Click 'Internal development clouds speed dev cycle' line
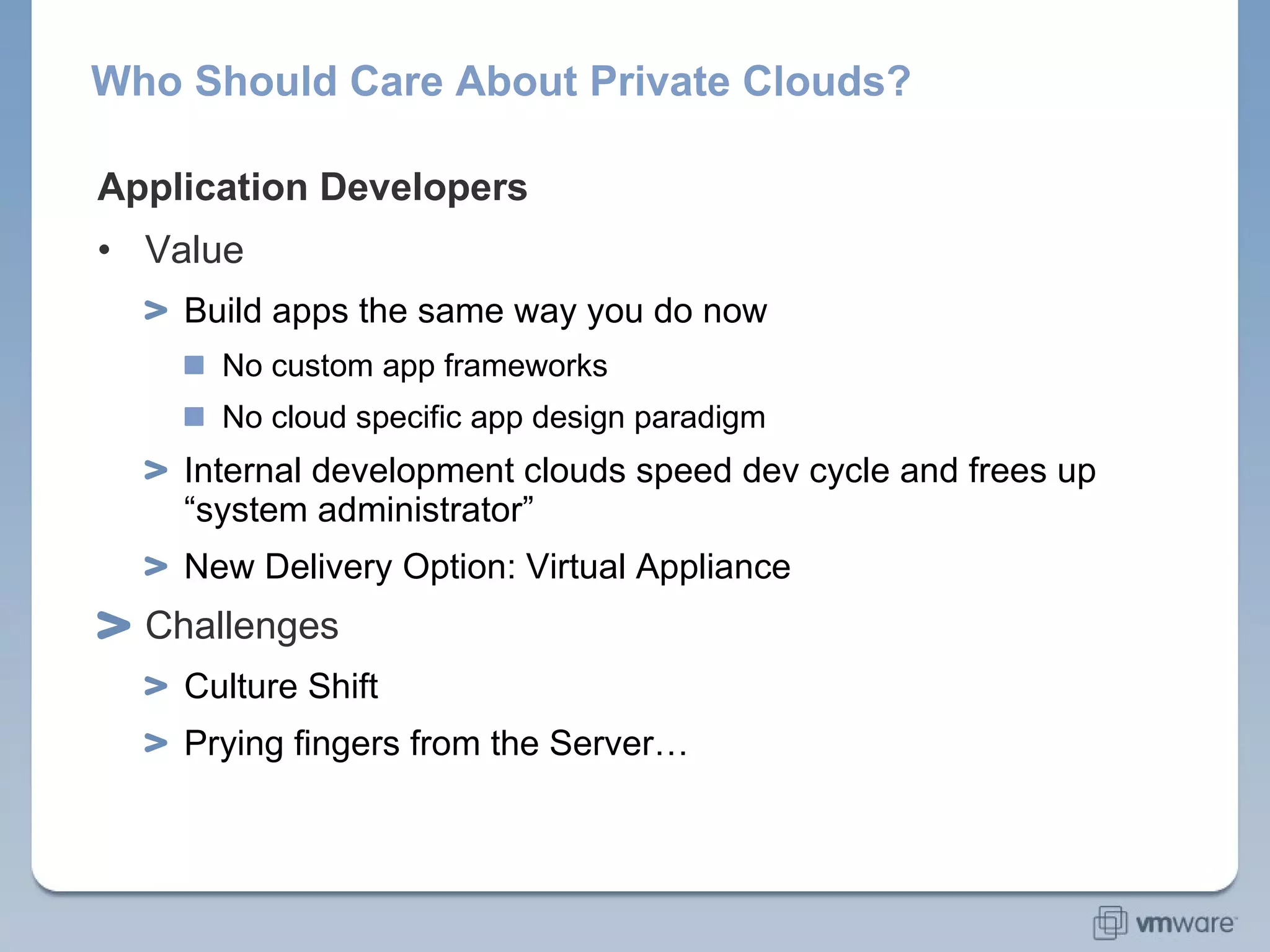Image resolution: width=1270 pixels, height=952 pixels. 640,471
